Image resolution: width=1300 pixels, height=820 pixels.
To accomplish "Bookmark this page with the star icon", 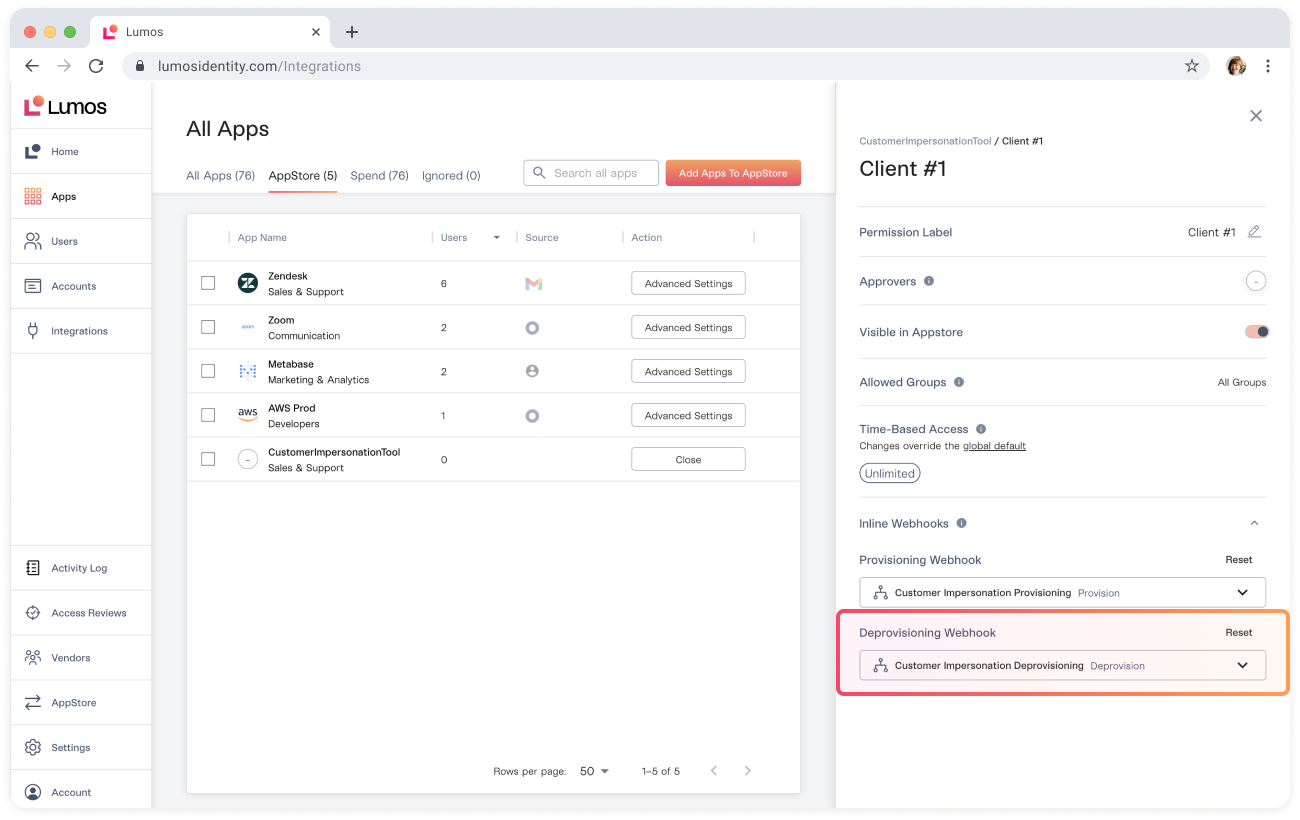I will (1191, 66).
